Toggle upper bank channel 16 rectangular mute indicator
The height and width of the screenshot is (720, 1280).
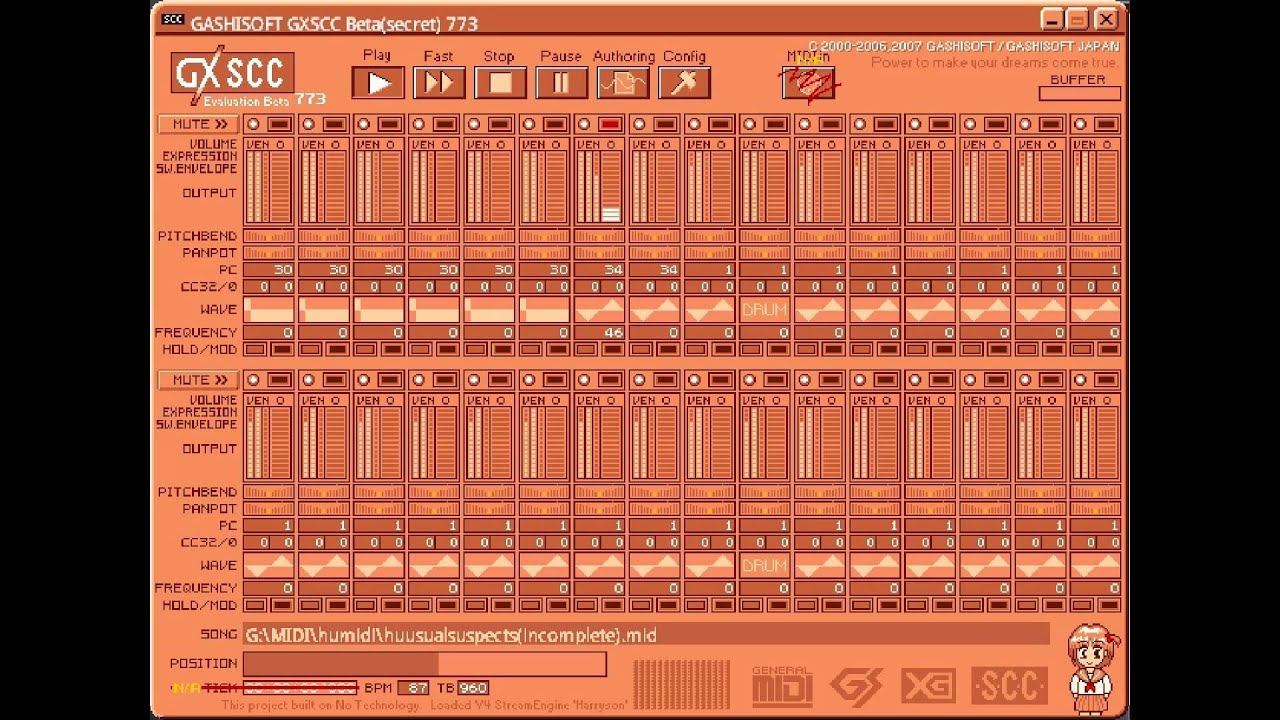click(1106, 124)
